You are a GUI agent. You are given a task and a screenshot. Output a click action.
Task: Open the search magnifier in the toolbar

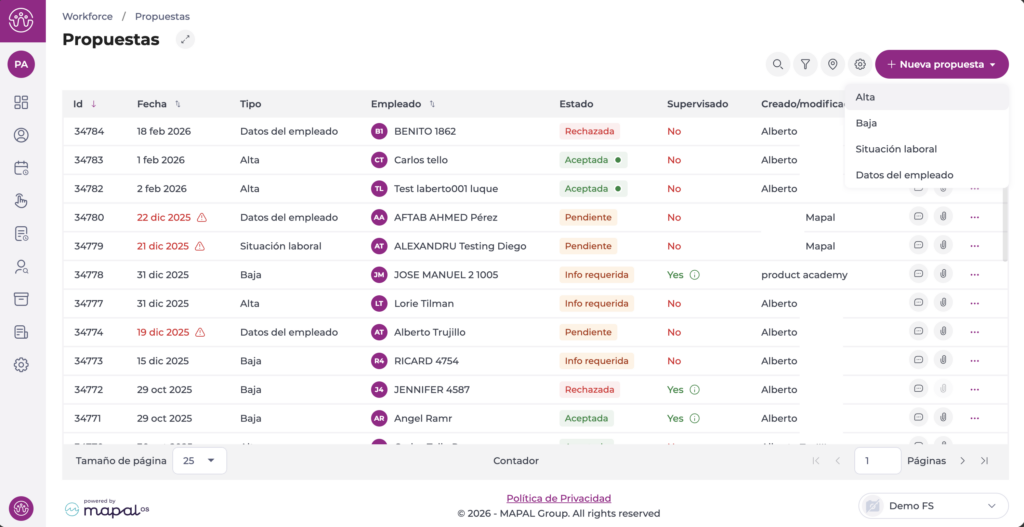[x=778, y=64]
